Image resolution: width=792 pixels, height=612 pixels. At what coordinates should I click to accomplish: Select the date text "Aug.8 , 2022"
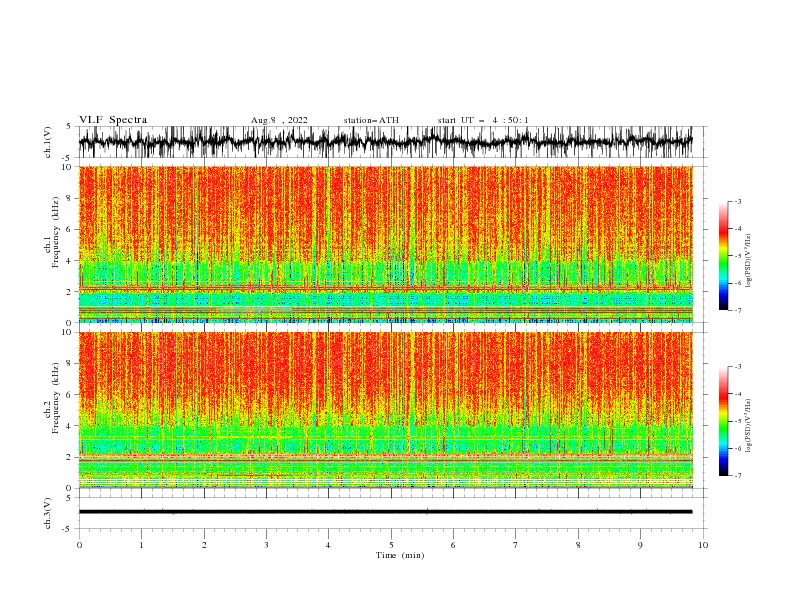click(279, 120)
